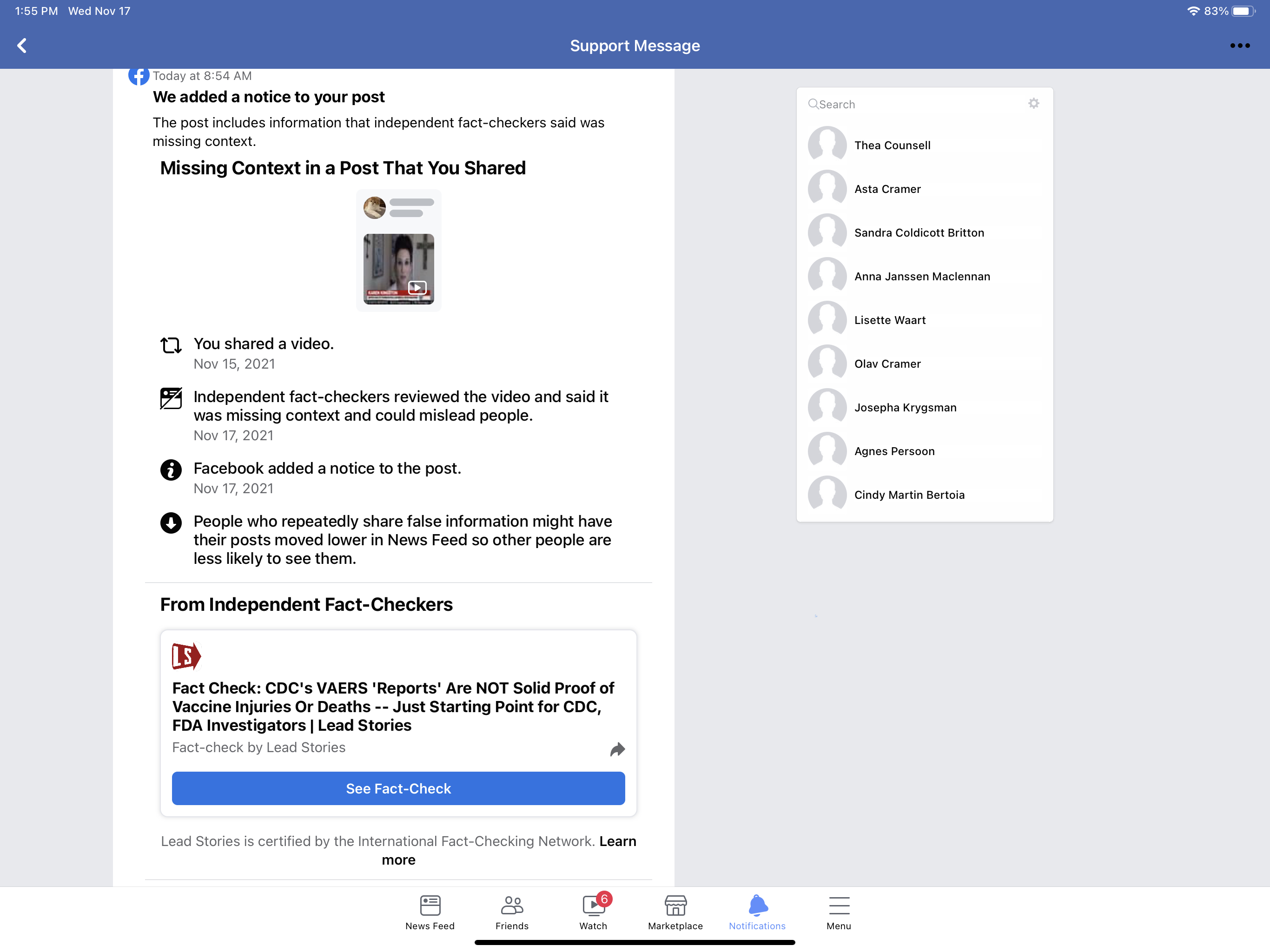The height and width of the screenshot is (952, 1270).
Task: Select contact name Agnes Persoon
Action: (x=894, y=451)
